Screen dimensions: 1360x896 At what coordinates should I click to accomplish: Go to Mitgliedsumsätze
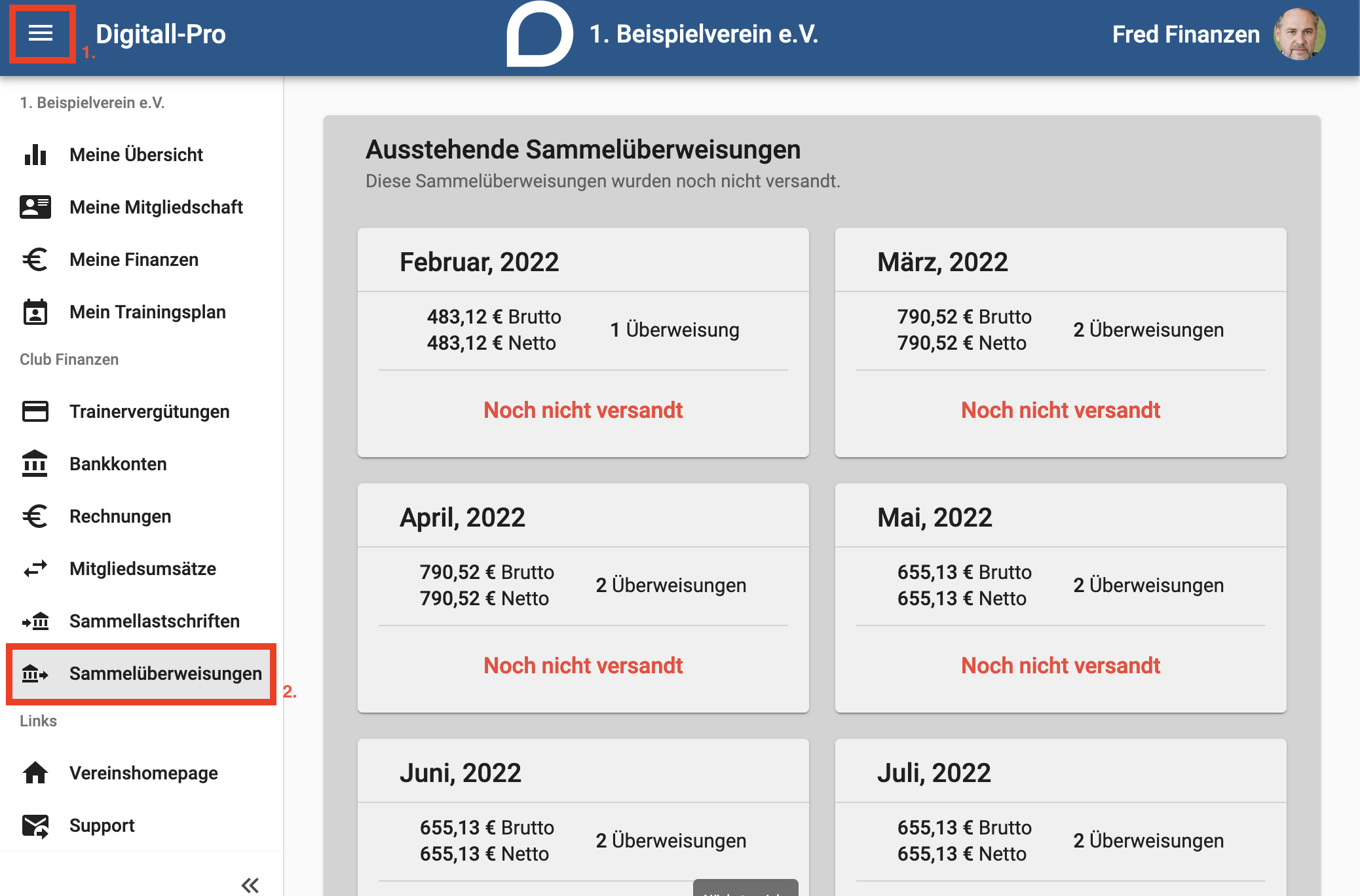(x=142, y=569)
